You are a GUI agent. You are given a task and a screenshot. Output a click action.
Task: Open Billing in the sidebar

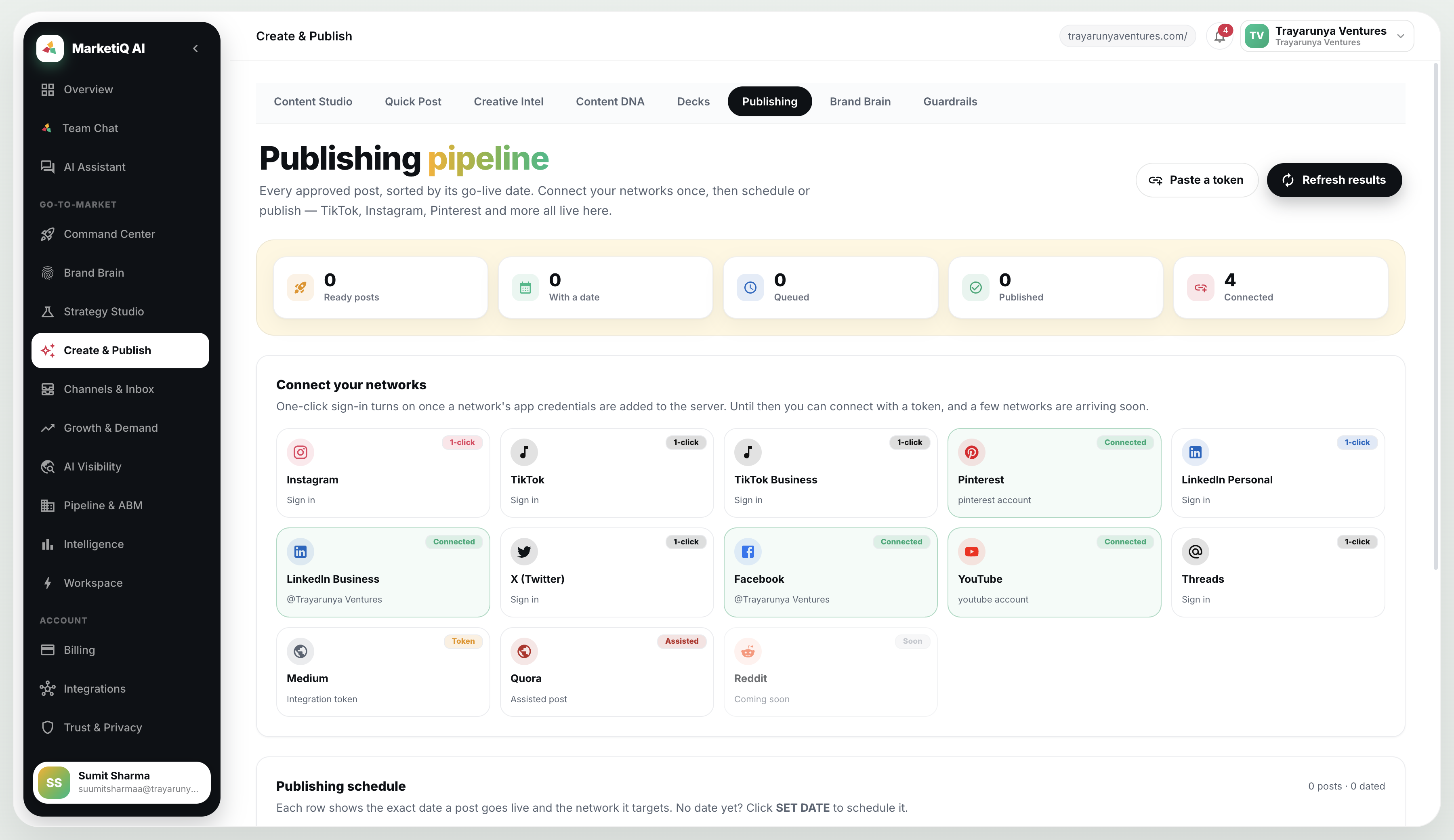coord(120,650)
